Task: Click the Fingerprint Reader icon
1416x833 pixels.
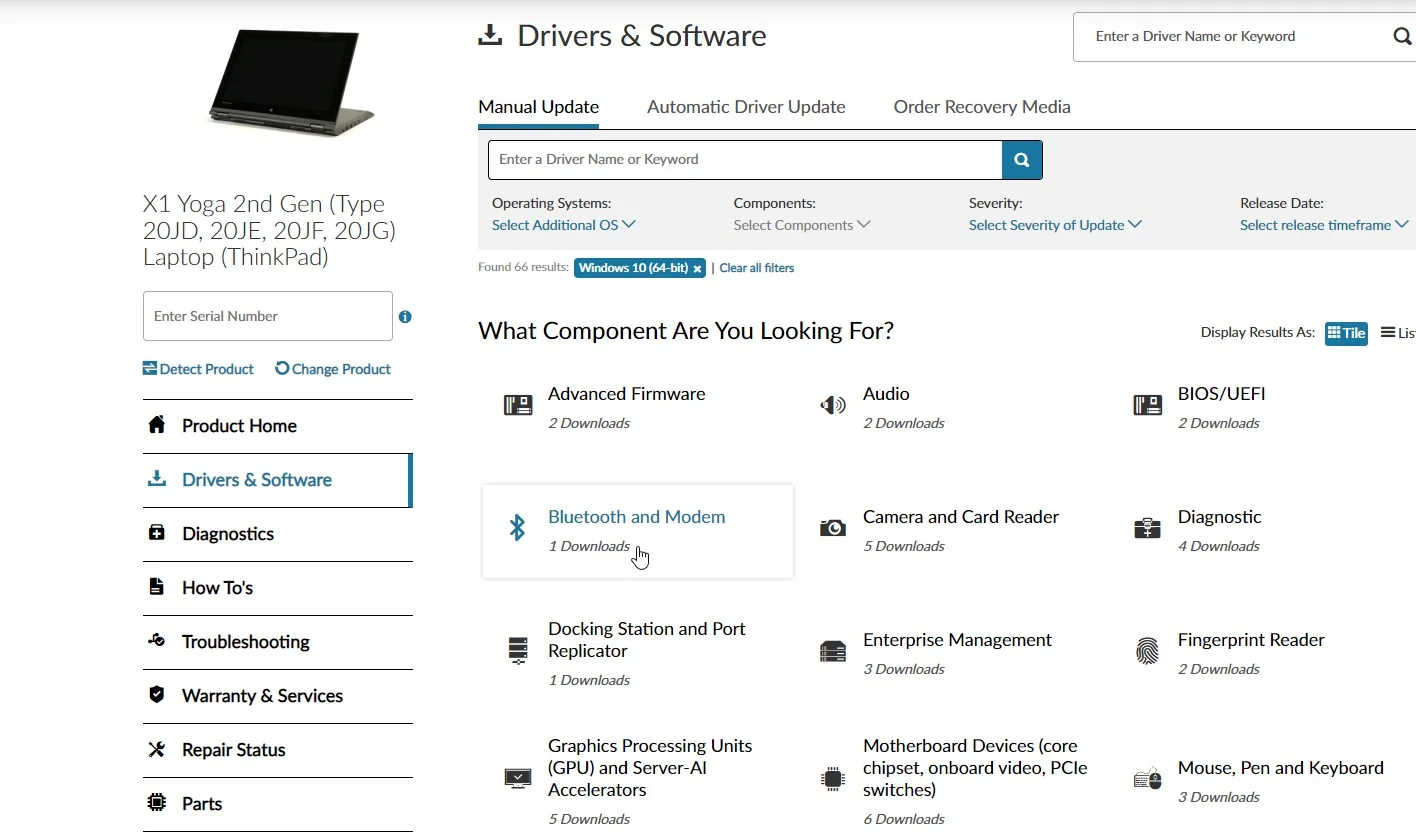Action: pyautogui.click(x=1147, y=651)
